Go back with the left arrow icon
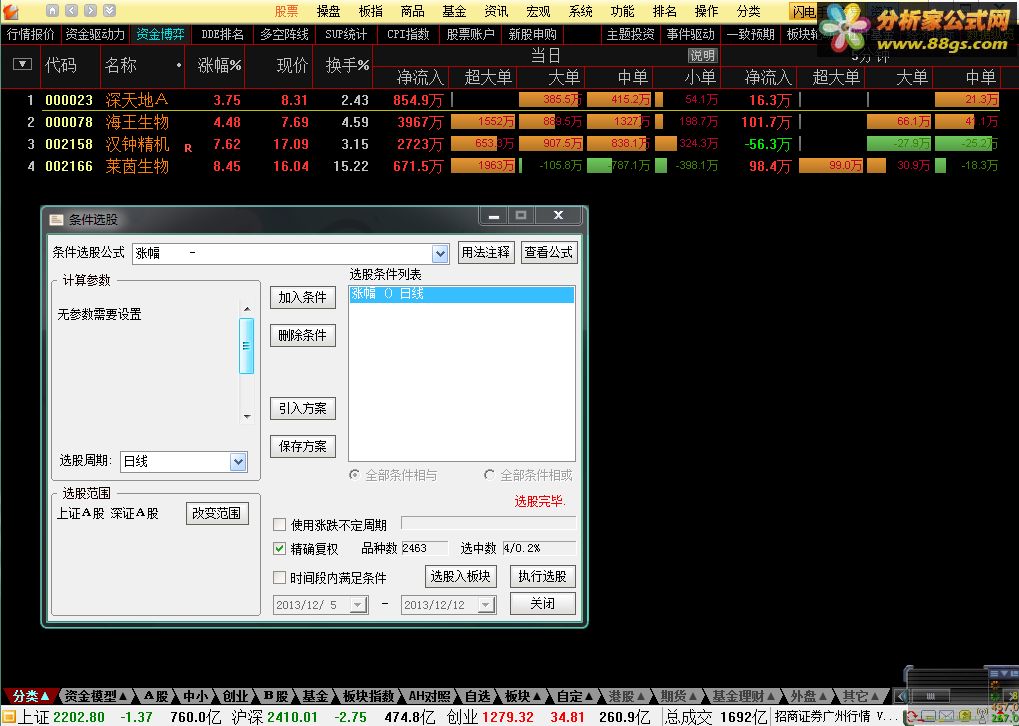Image resolution: width=1019 pixels, height=726 pixels. (x=72, y=10)
